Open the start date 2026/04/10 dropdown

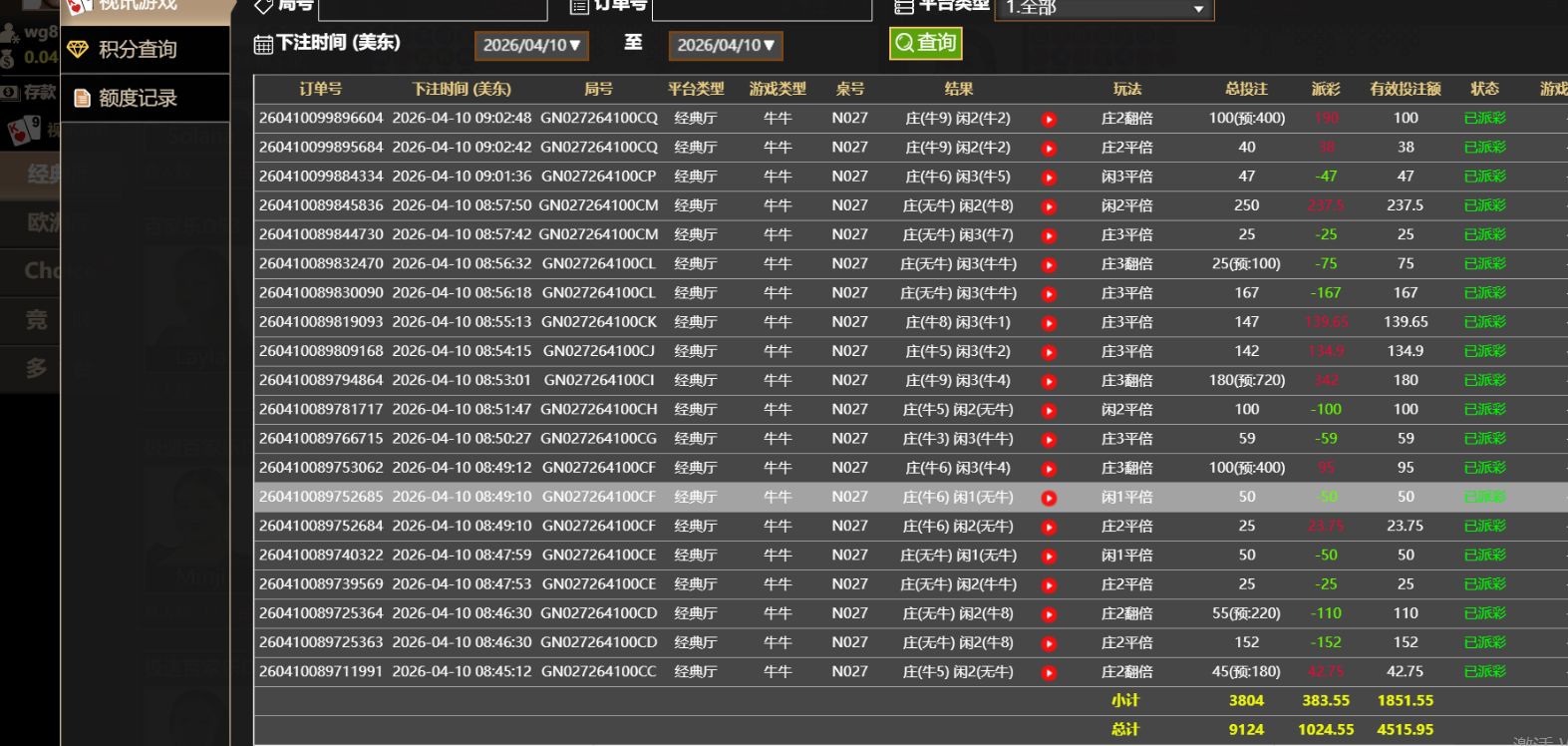531,46
